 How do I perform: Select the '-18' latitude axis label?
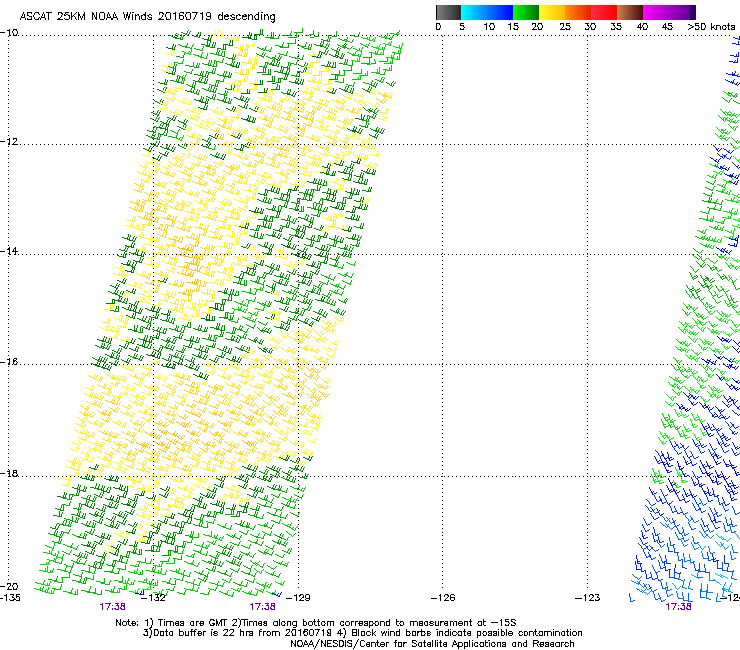click(9, 473)
